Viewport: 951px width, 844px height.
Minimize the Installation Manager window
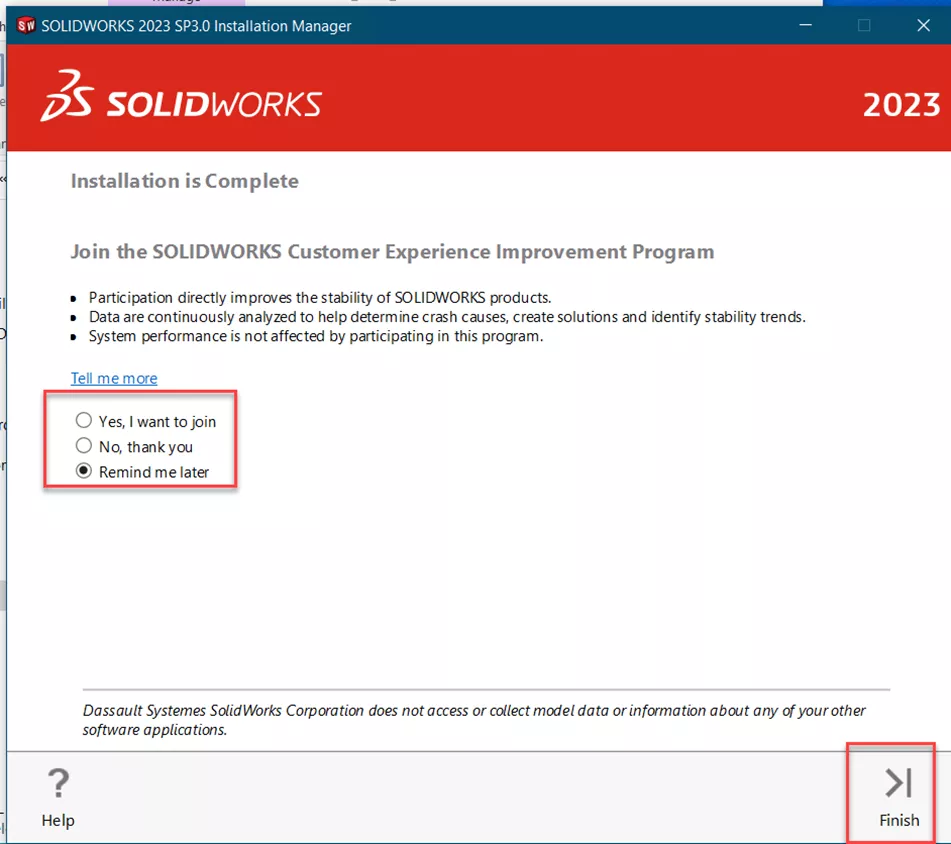pos(805,25)
